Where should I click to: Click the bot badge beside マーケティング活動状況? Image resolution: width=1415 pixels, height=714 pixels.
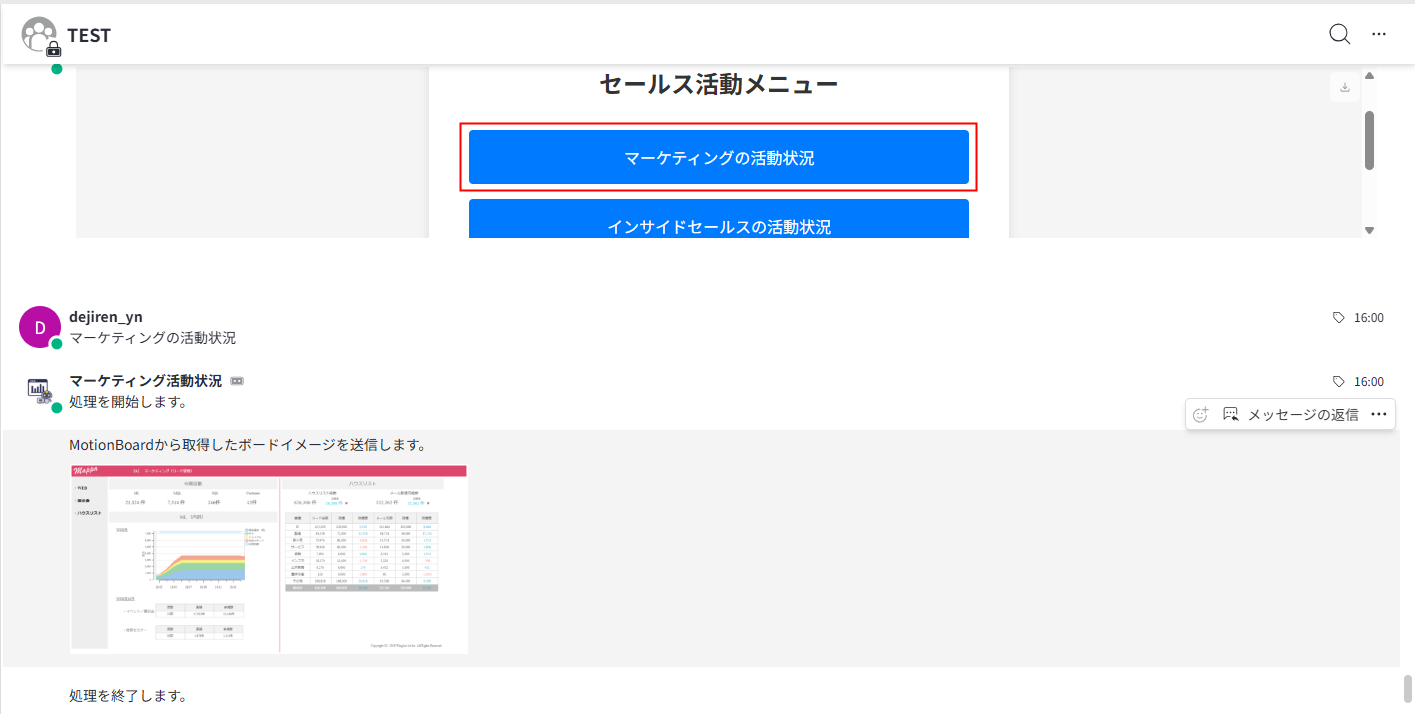tap(237, 382)
